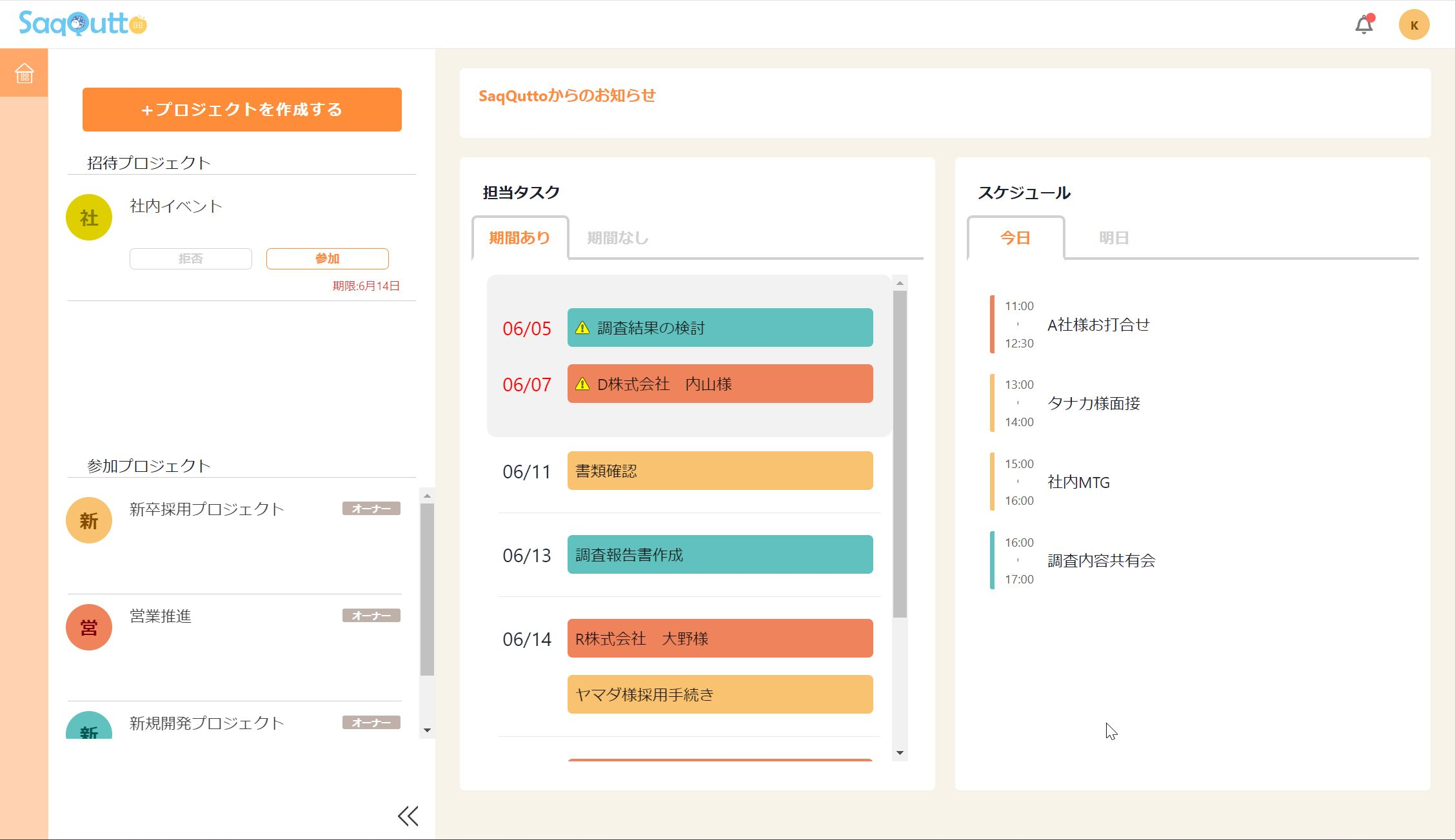Click task list scroll up arrow
The image size is (1455, 840).
900,283
